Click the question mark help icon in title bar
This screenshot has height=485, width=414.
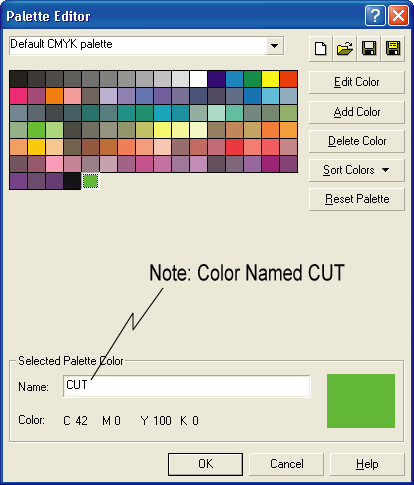[x=375, y=15]
